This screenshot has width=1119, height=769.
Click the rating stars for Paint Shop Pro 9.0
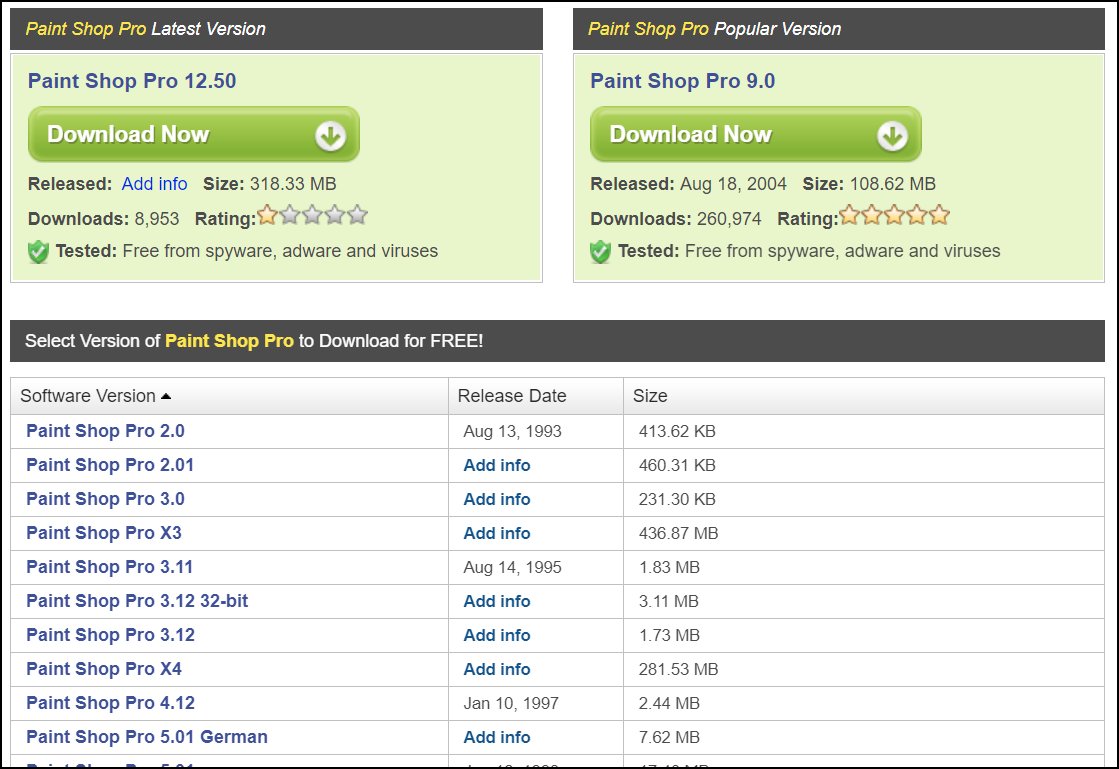tap(895, 215)
